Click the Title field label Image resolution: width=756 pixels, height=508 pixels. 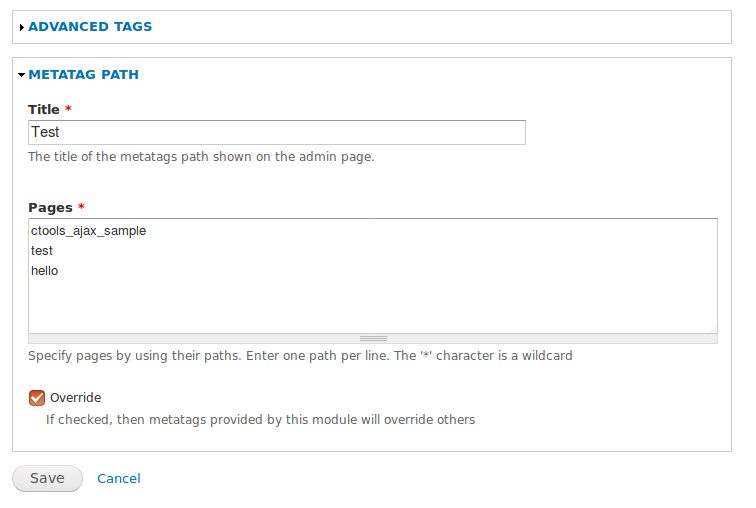coord(44,109)
